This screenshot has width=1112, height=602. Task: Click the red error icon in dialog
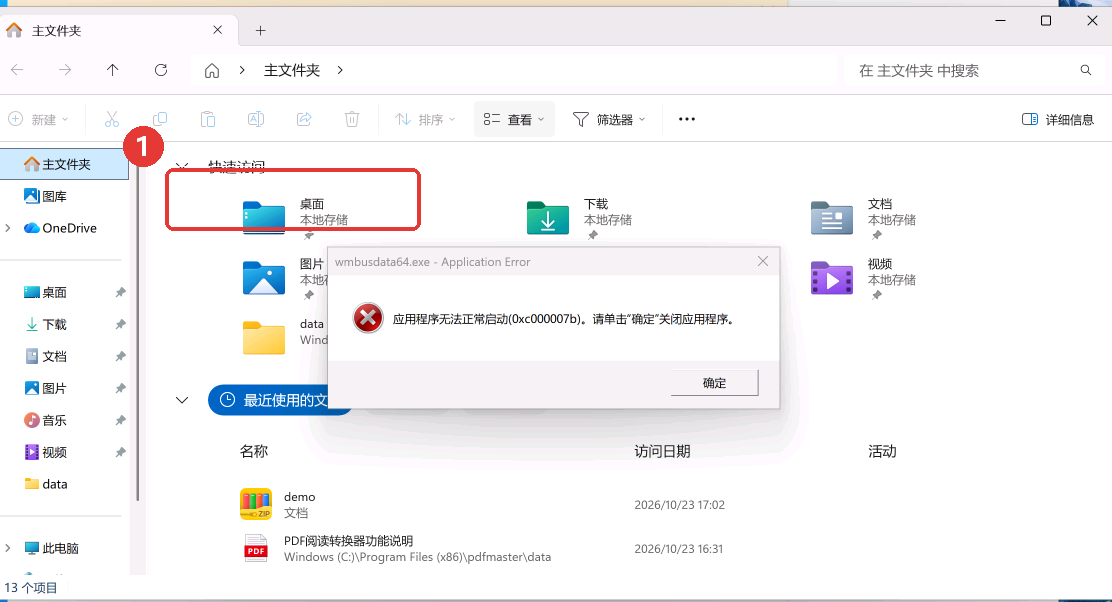pyautogui.click(x=368, y=318)
